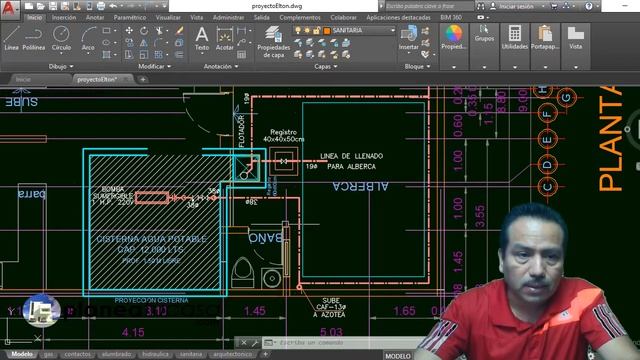Viewport: 640px width, 360px height.
Task: Click the search keyword input field
Action: [x=429, y=6]
